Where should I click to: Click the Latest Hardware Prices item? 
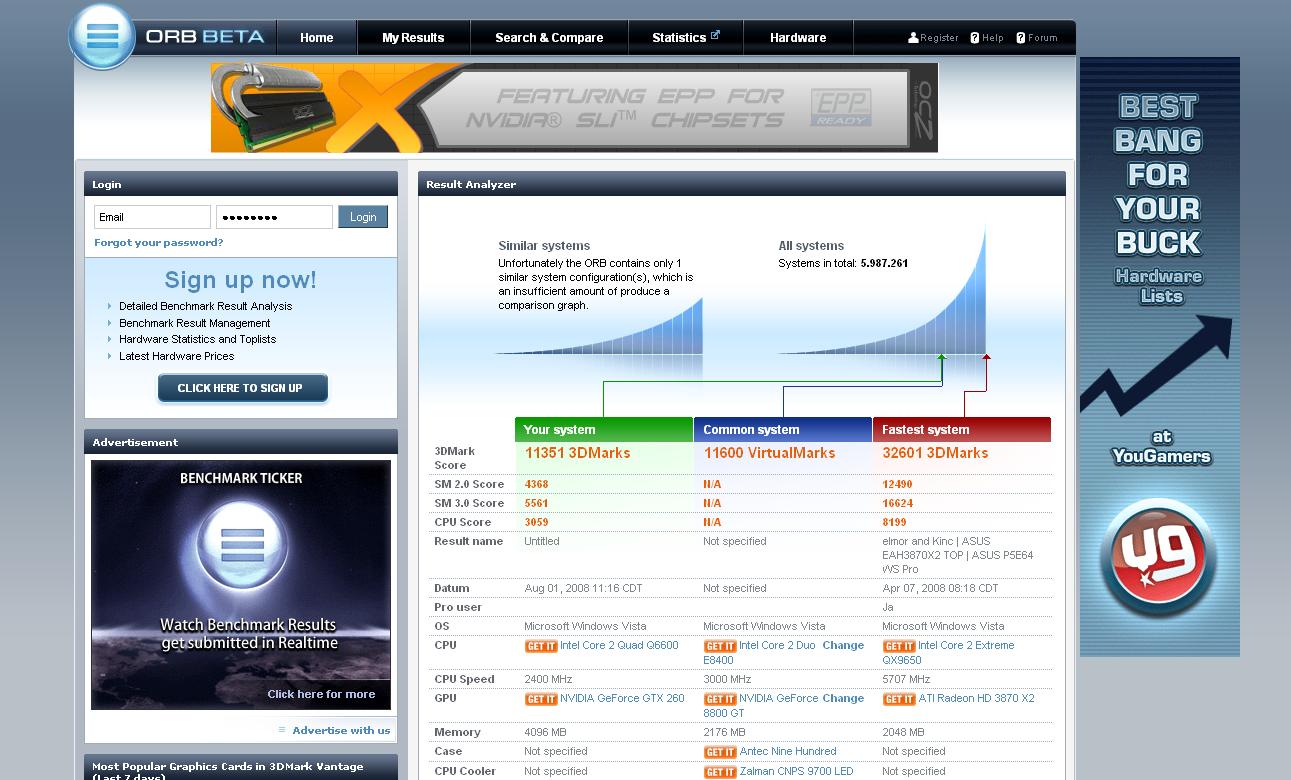[176, 356]
